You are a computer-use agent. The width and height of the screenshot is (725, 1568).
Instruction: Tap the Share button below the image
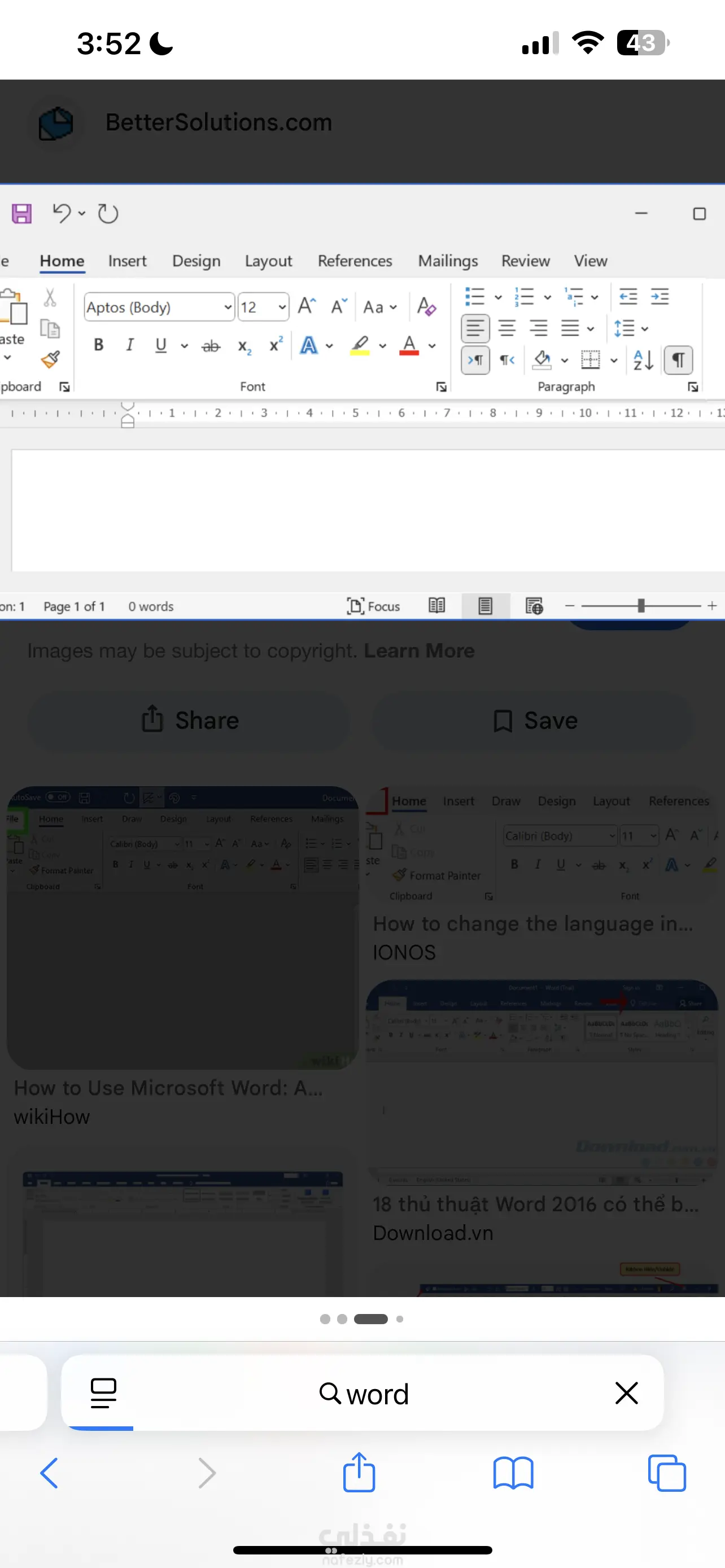(189, 721)
